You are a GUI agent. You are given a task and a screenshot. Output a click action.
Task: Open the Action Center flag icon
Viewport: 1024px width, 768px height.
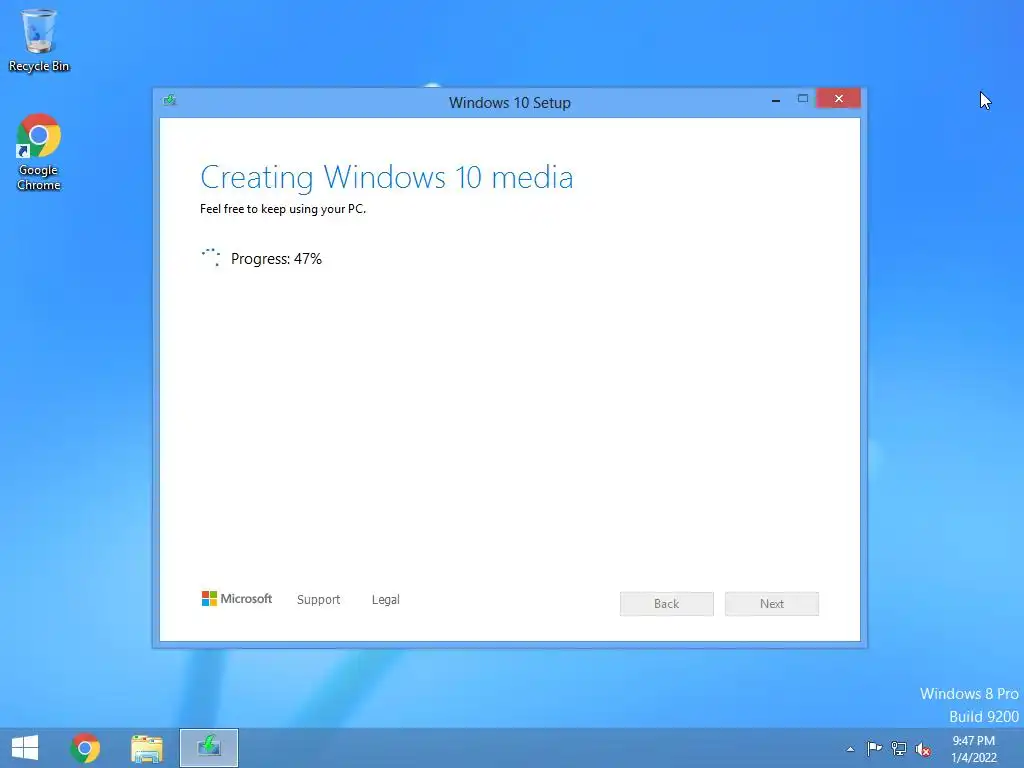click(x=874, y=748)
